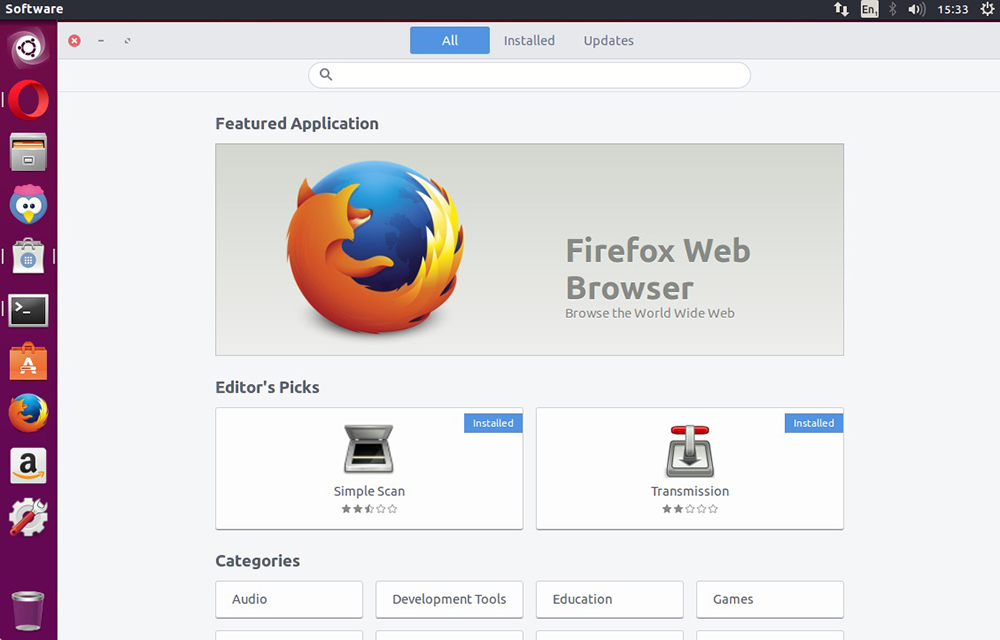Screen dimensions: 1000x640
Task: Switch to the Installed tab
Action: pyautogui.click(x=529, y=40)
